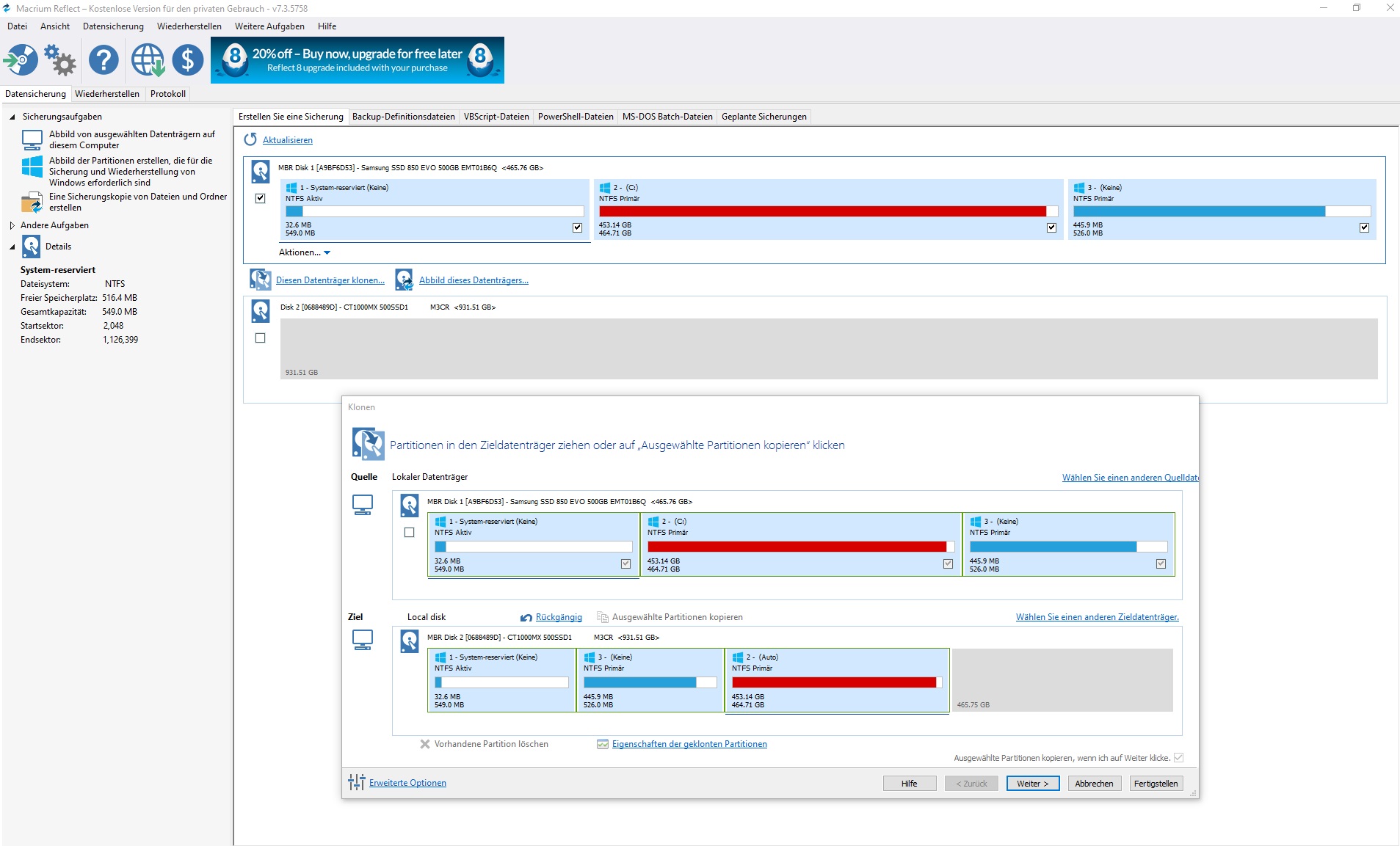Click the sliders icon for Erweiterte Optionen
This screenshot has height=846, width=1400.
click(357, 782)
